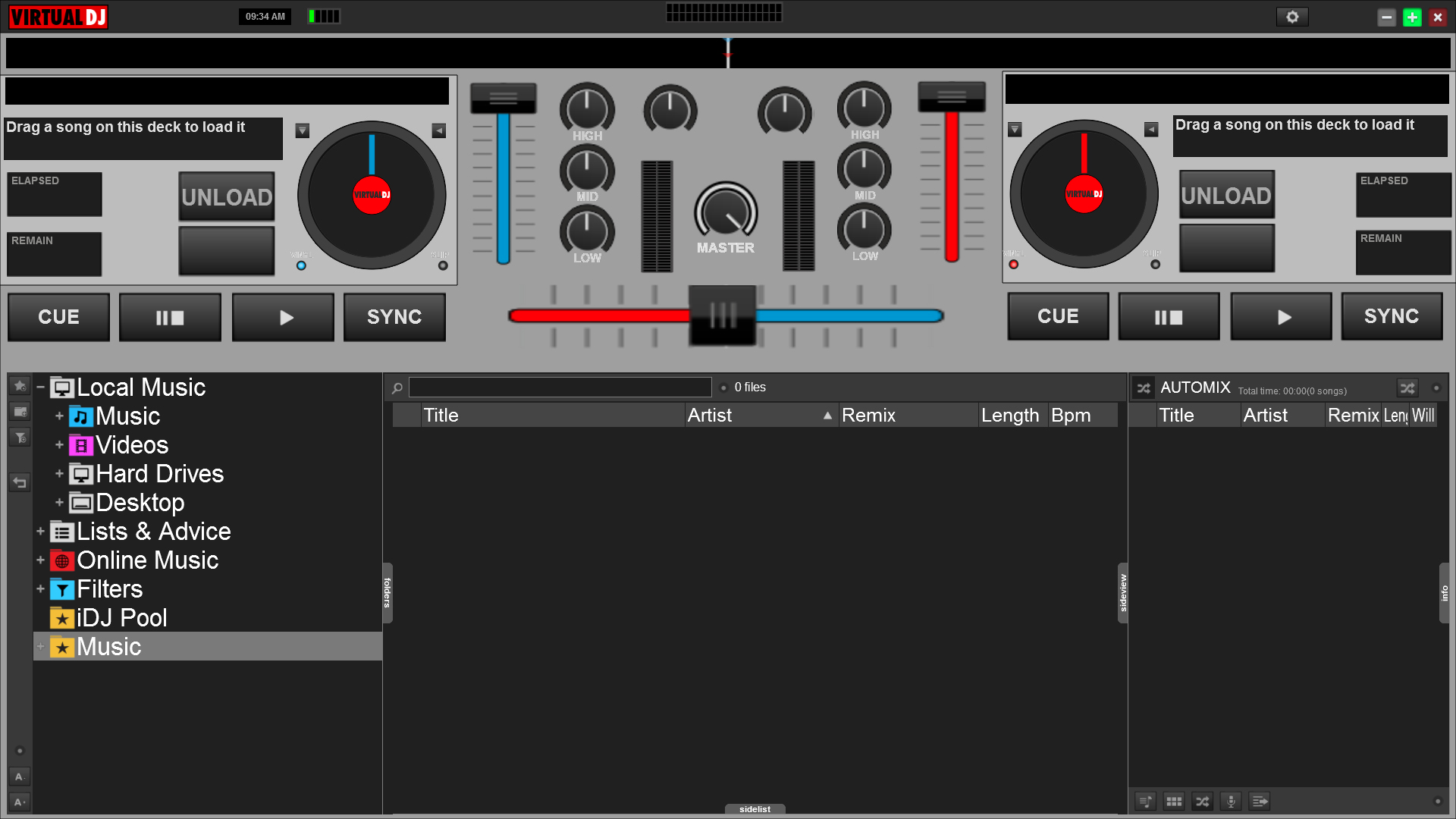Expand the Online Music node
1456x819 pixels.
tap(40, 560)
